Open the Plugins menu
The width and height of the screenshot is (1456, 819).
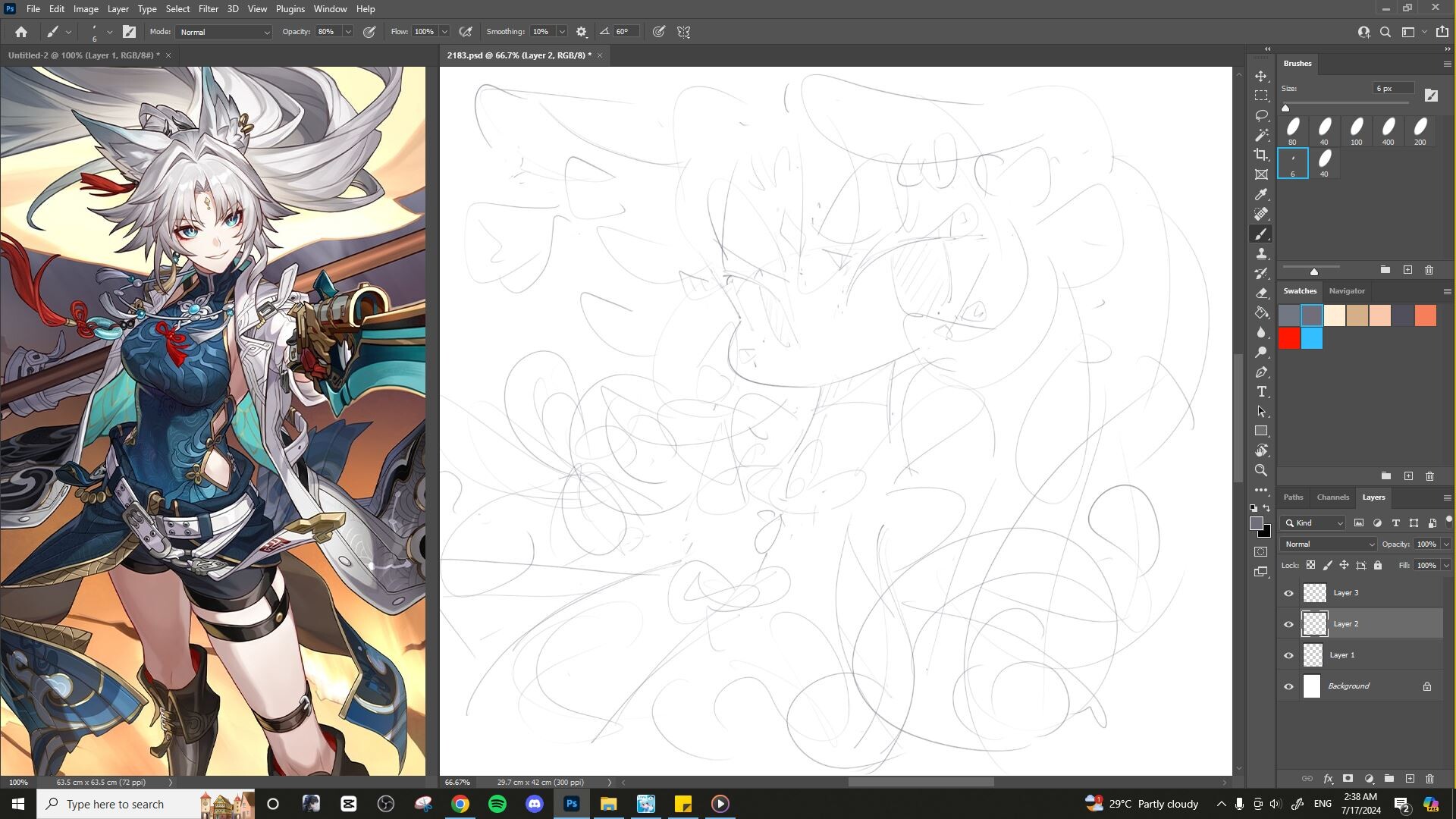290,9
